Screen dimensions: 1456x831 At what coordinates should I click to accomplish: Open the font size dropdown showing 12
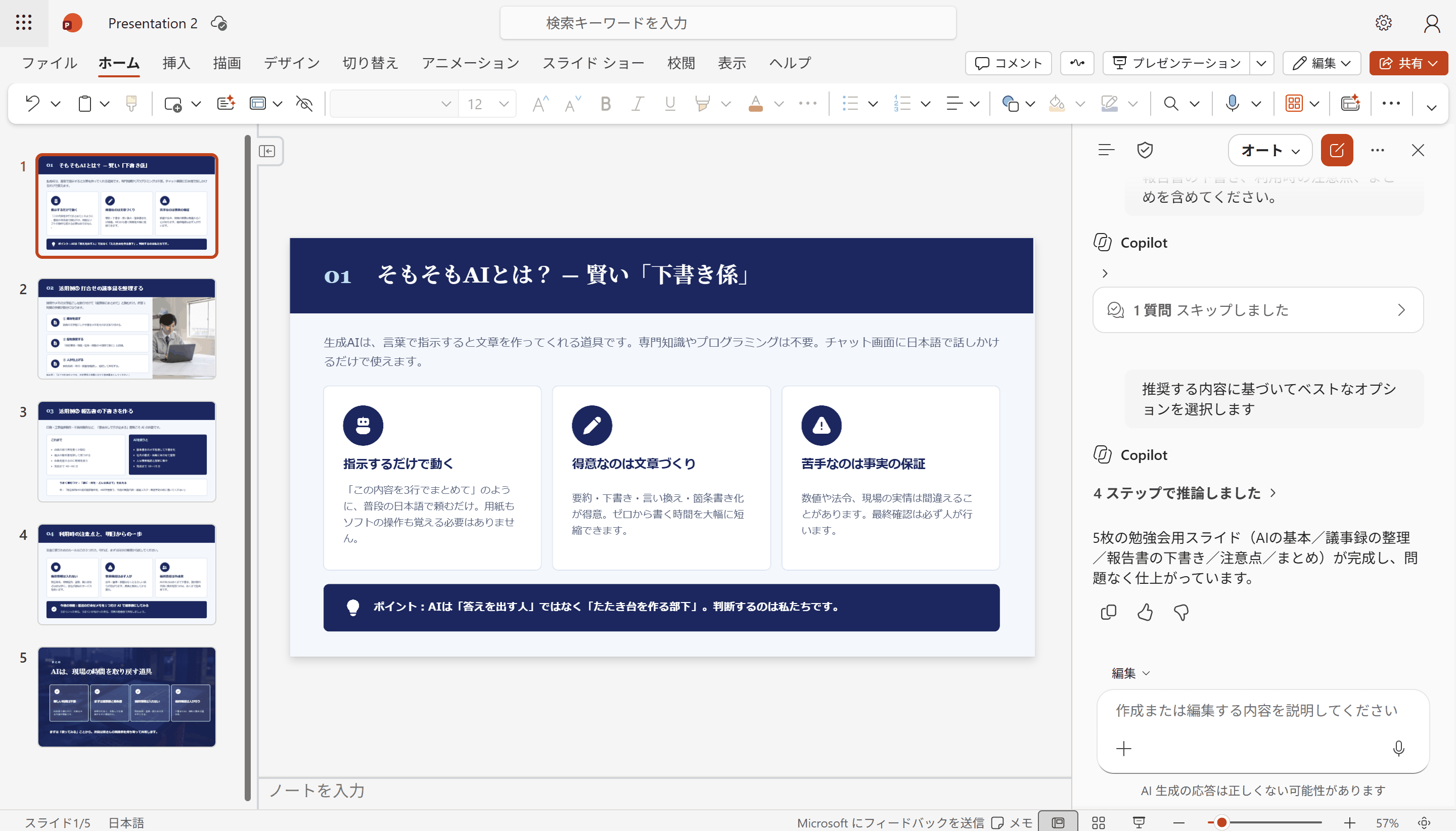(487, 103)
